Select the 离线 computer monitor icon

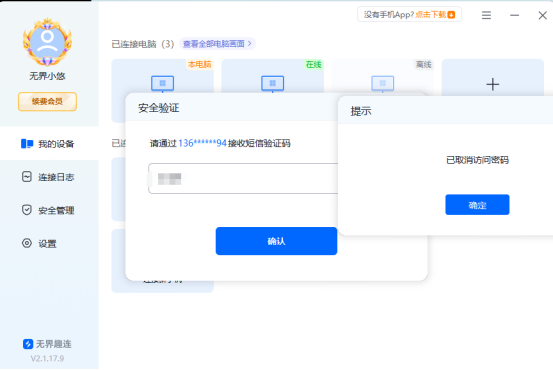click(x=383, y=84)
